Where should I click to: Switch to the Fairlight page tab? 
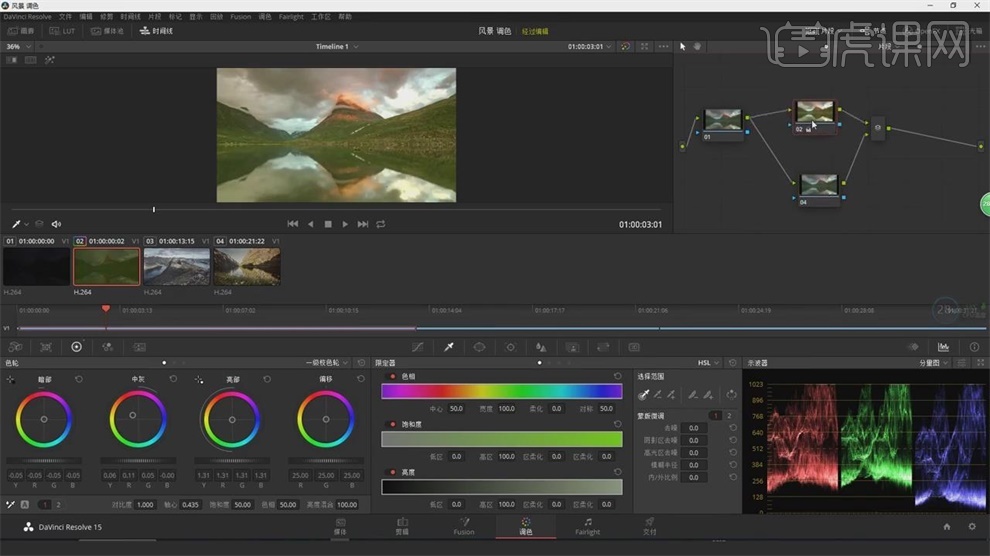click(588, 526)
